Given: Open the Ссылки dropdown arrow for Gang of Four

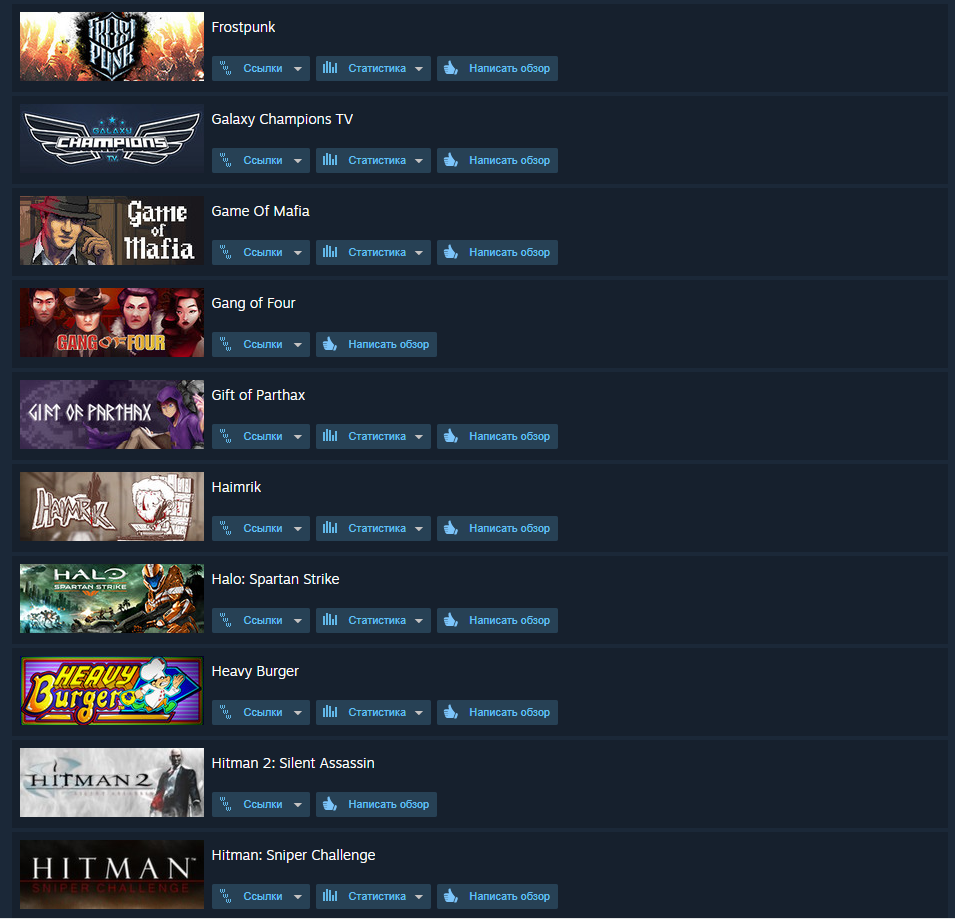Looking at the screenshot, I should (298, 345).
